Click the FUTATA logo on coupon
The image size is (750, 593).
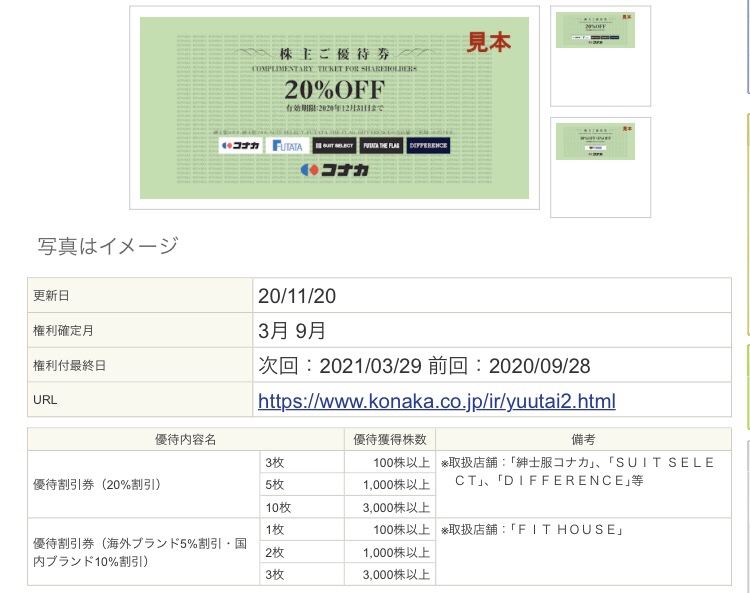287,145
